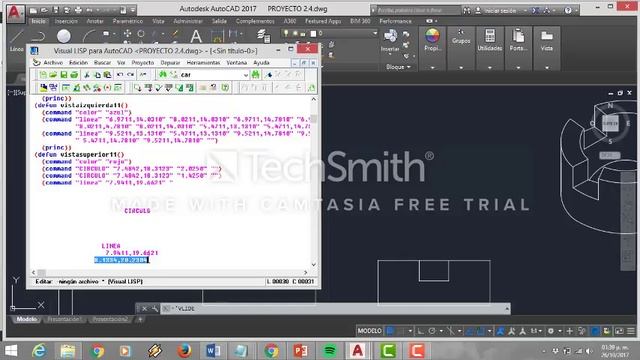Select the Text tool in AutoCAD ribbon

click(x=196, y=36)
